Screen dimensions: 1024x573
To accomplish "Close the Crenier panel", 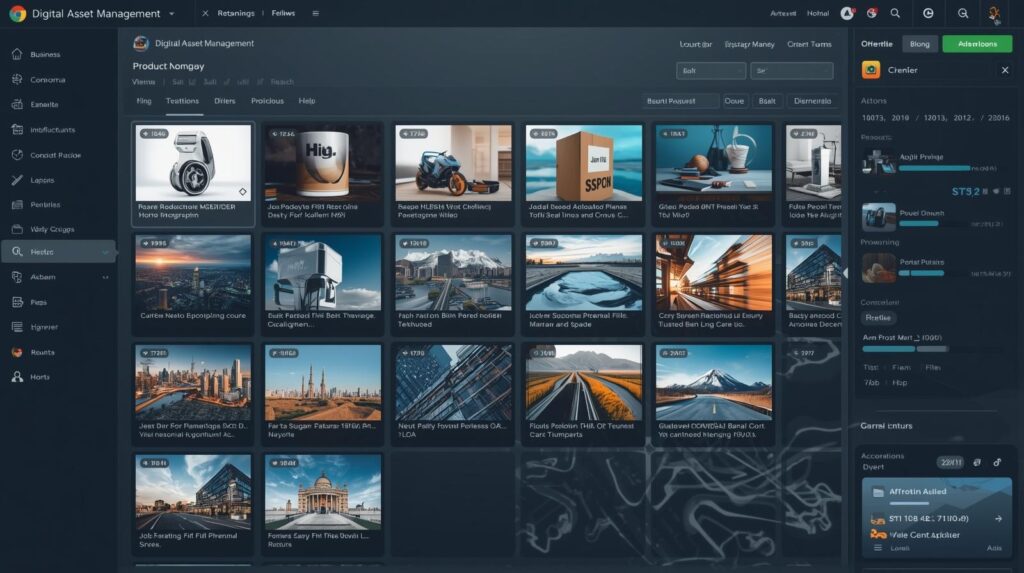I will pos(1005,70).
